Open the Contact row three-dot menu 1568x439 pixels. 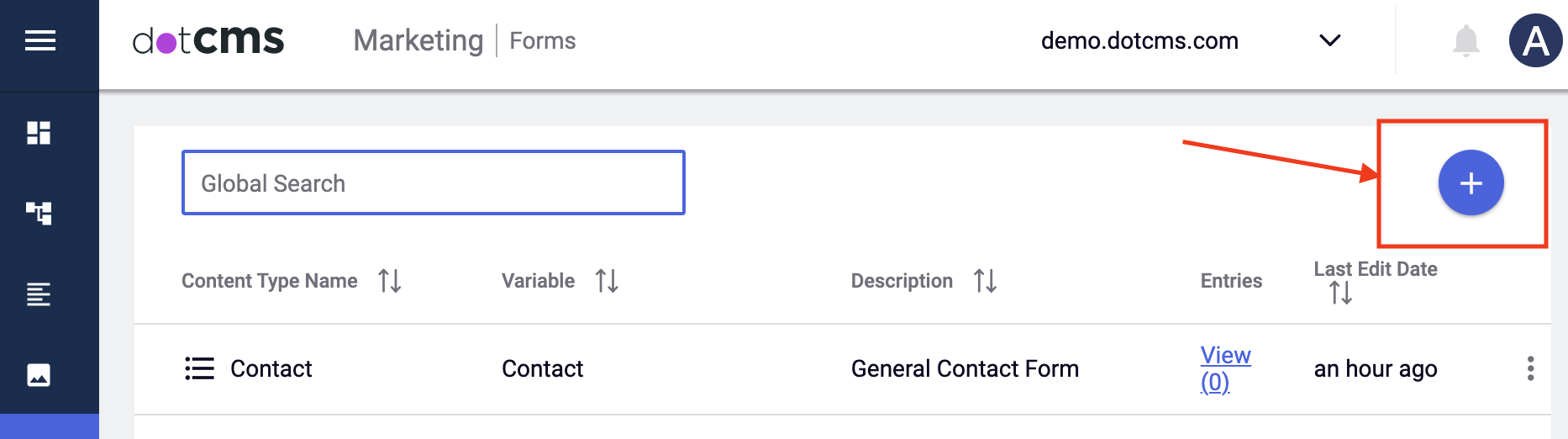click(x=1530, y=368)
